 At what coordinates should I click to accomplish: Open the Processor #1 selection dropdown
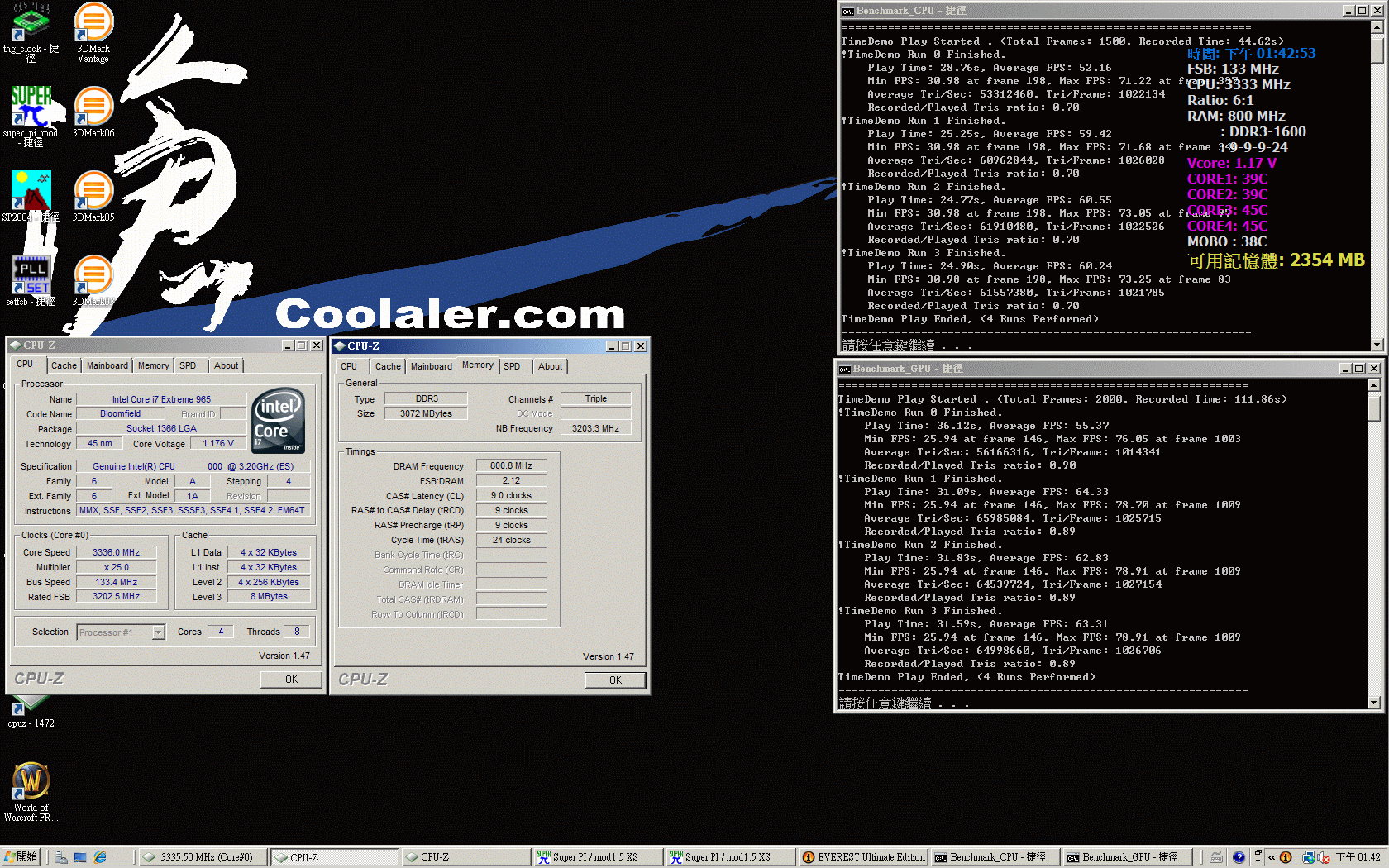[x=158, y=632]
